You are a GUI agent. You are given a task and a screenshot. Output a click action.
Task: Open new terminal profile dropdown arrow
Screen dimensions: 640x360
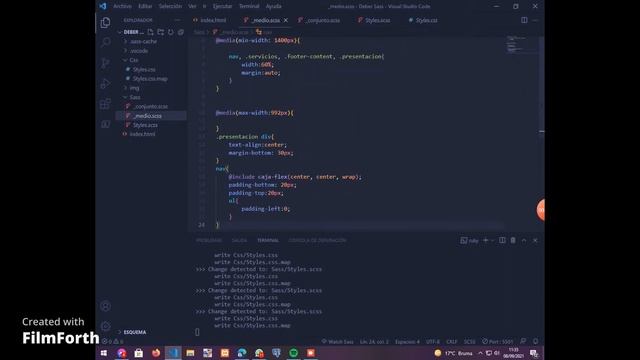click(x=492, y=240)
